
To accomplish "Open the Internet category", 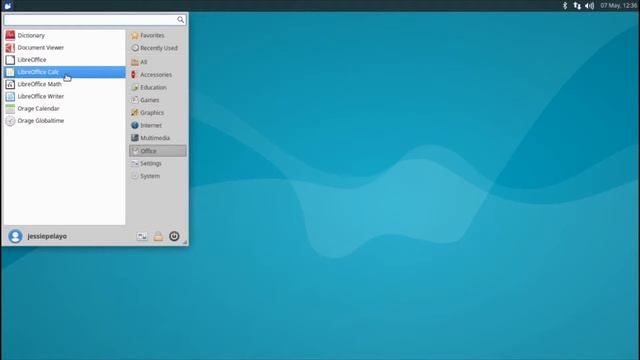I will coord(158,125).
